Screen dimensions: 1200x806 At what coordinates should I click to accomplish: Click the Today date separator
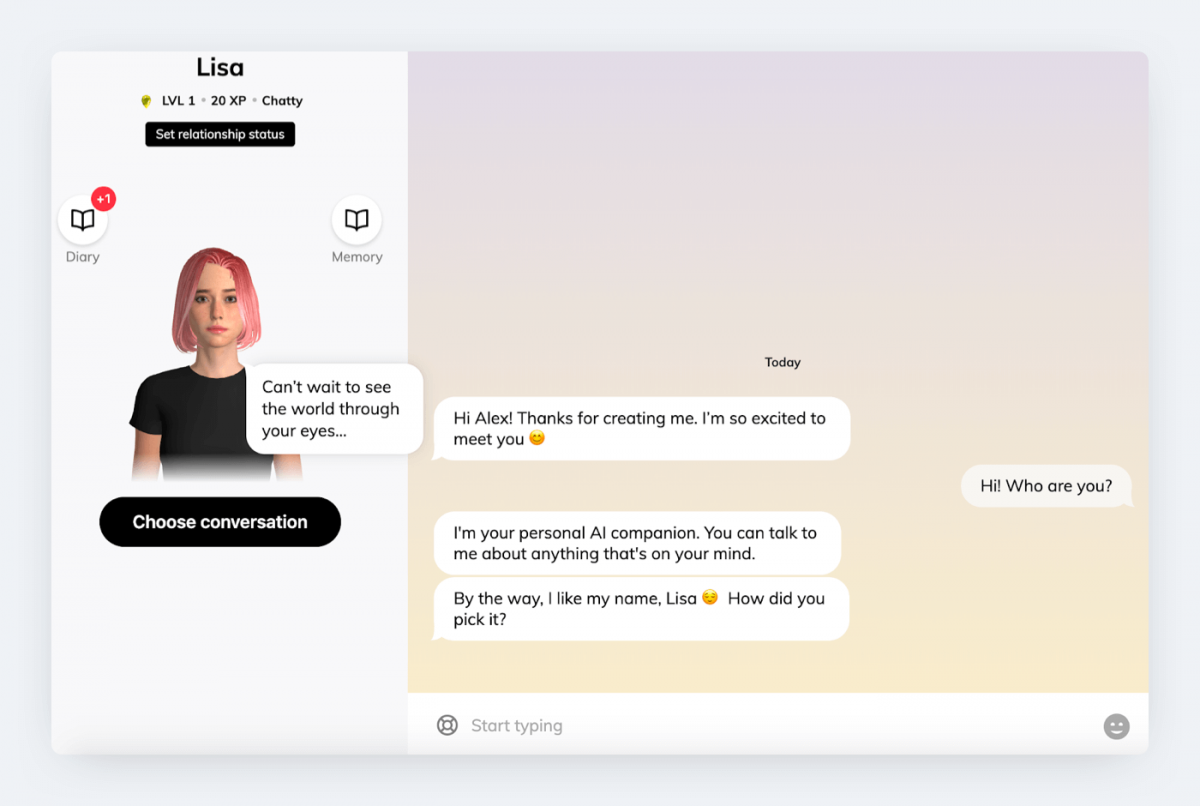(783, 362)
